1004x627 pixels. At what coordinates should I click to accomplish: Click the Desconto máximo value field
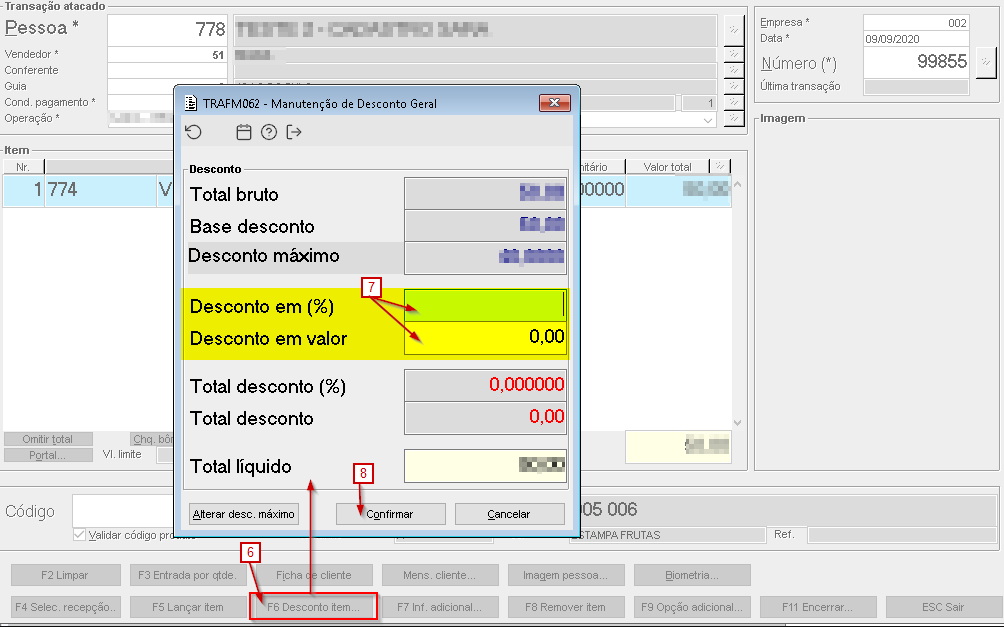pos(485,257)
